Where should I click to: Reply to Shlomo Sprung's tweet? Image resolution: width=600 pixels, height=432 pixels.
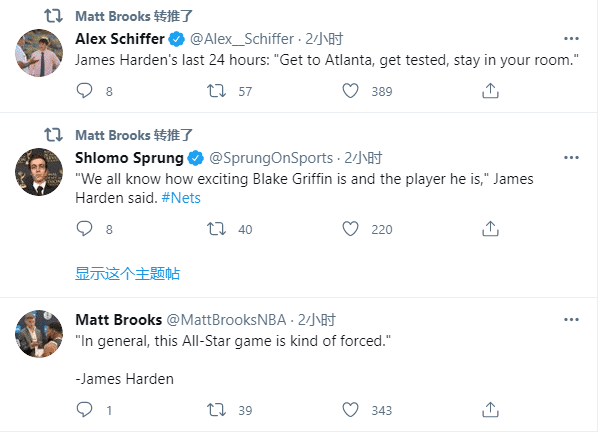[x=84, y=229]
